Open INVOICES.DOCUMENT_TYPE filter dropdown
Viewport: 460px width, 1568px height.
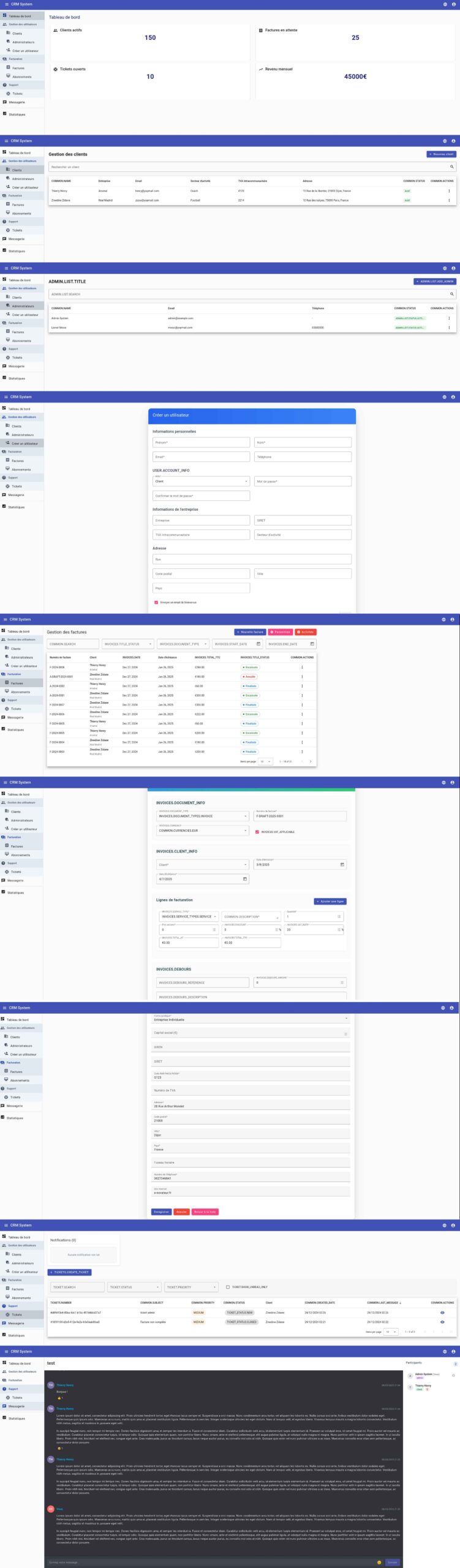[183, 644]
